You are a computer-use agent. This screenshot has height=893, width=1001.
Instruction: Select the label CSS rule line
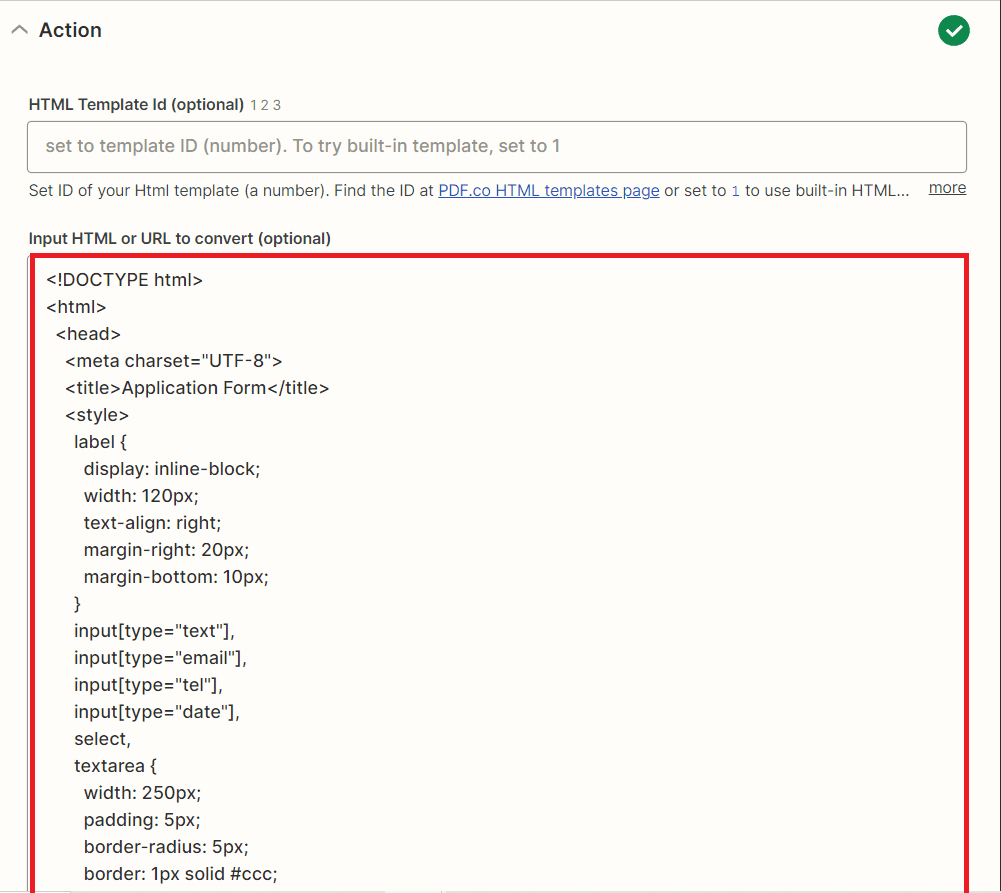click(x=102, y=441)
